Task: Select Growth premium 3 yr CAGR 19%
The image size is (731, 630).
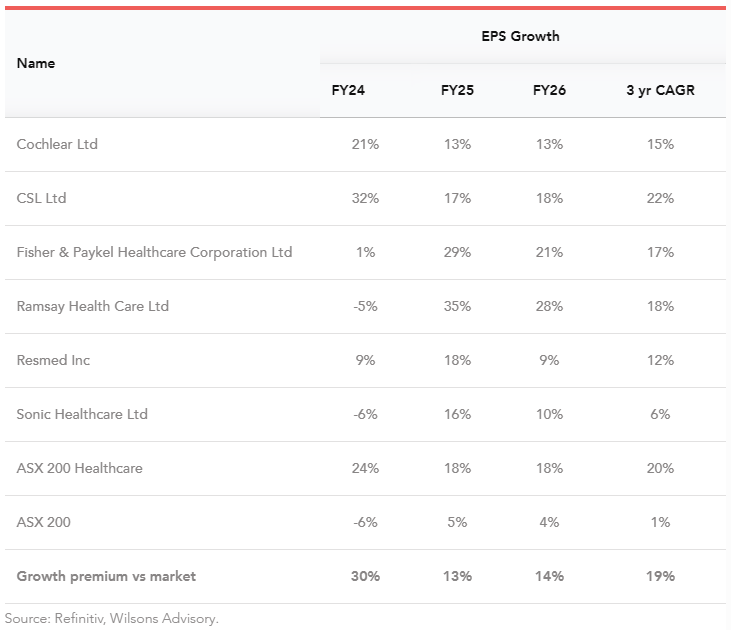Action: pyautogui.click(x=660, y=576)
